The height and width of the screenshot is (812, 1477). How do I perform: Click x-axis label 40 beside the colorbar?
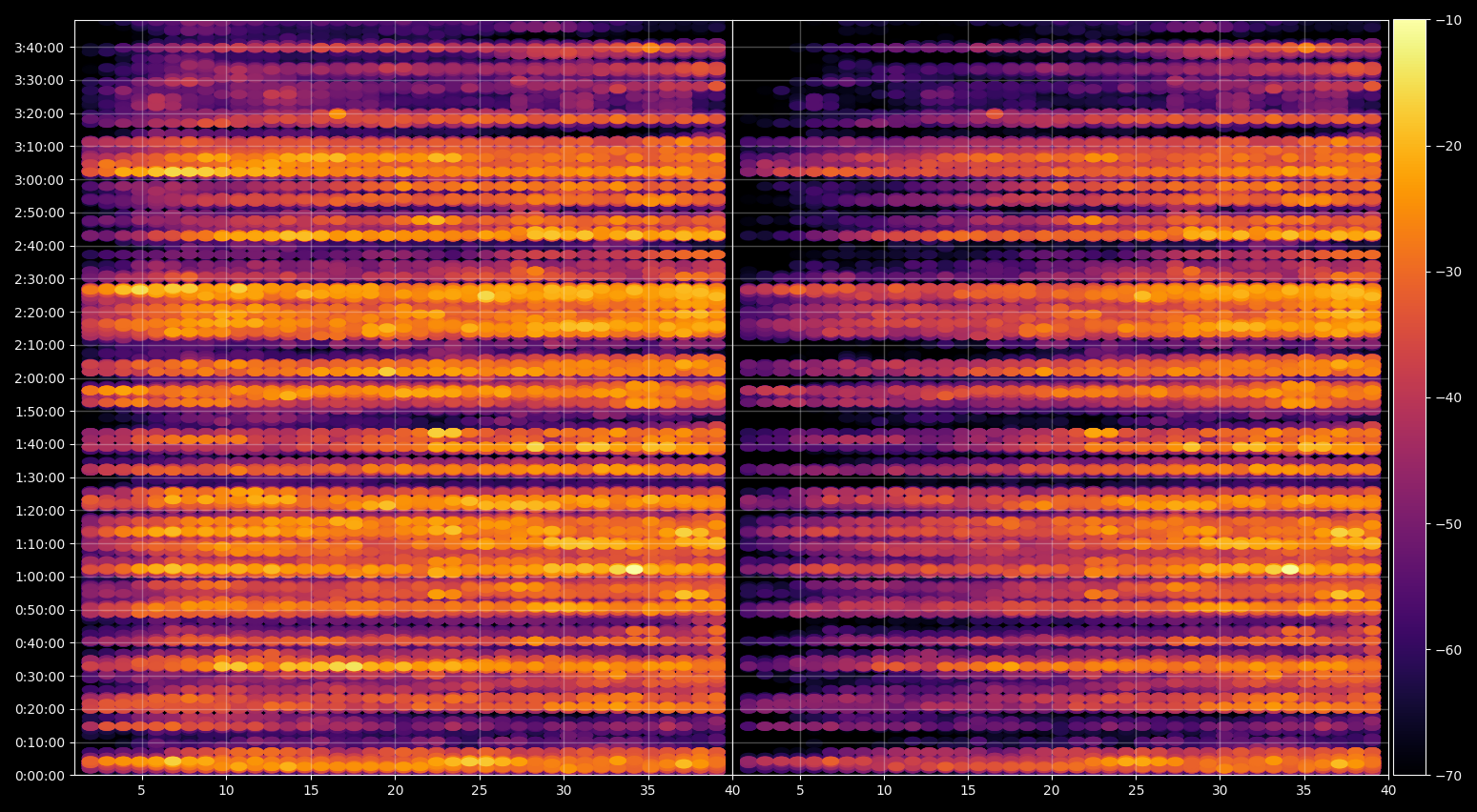[x=1388, y=790]
